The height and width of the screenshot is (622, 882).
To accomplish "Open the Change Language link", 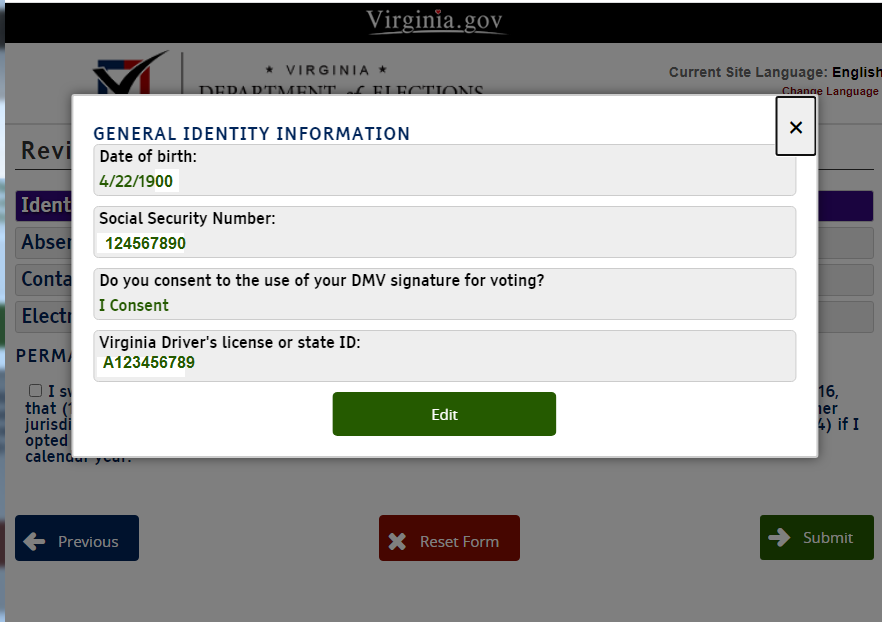I will click(830, 91).
